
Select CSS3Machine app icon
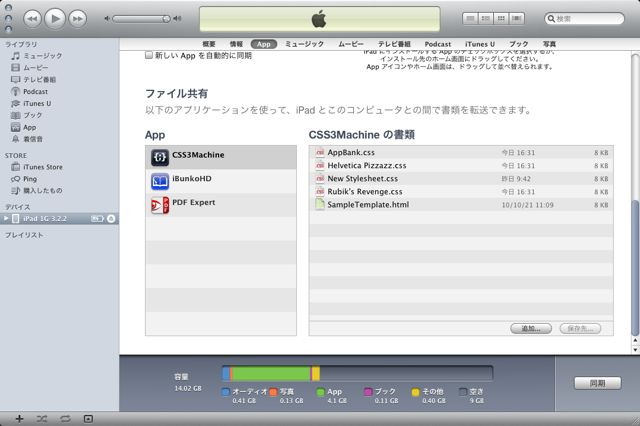(x=160, y=158)
